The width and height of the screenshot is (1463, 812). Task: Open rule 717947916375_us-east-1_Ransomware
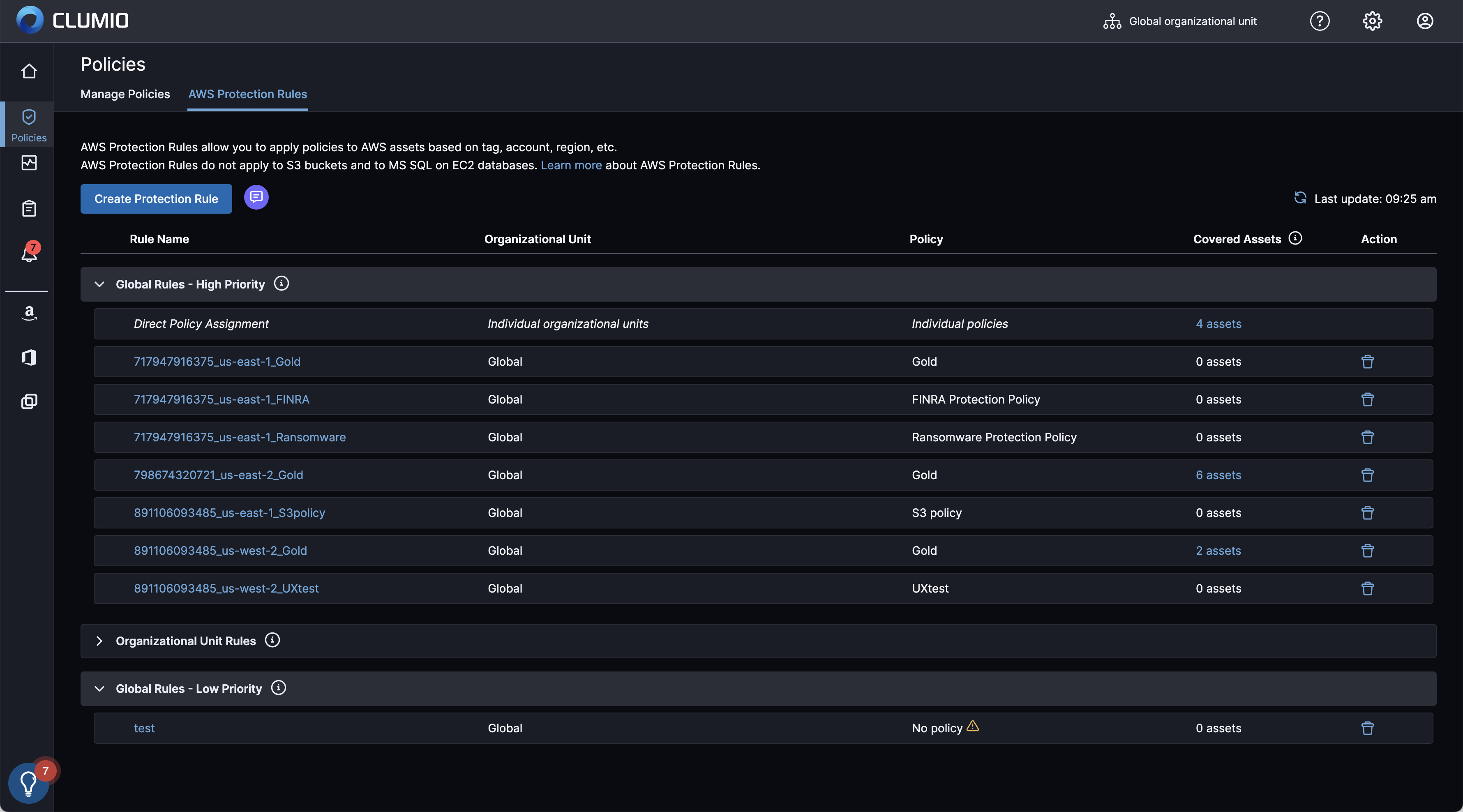tap(240, 437)
